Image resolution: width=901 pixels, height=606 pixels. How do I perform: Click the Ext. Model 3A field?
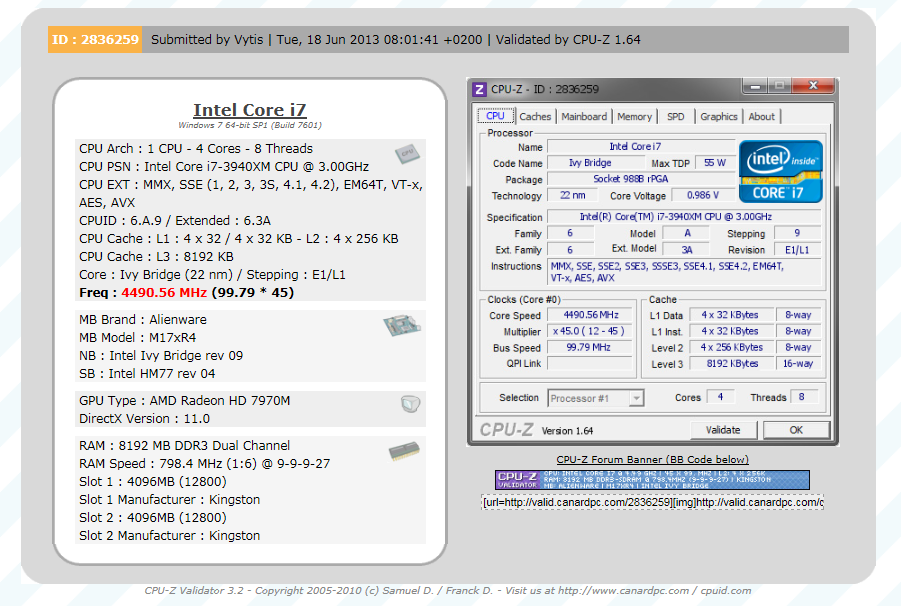pyautogui.click(x=687, y=249)
